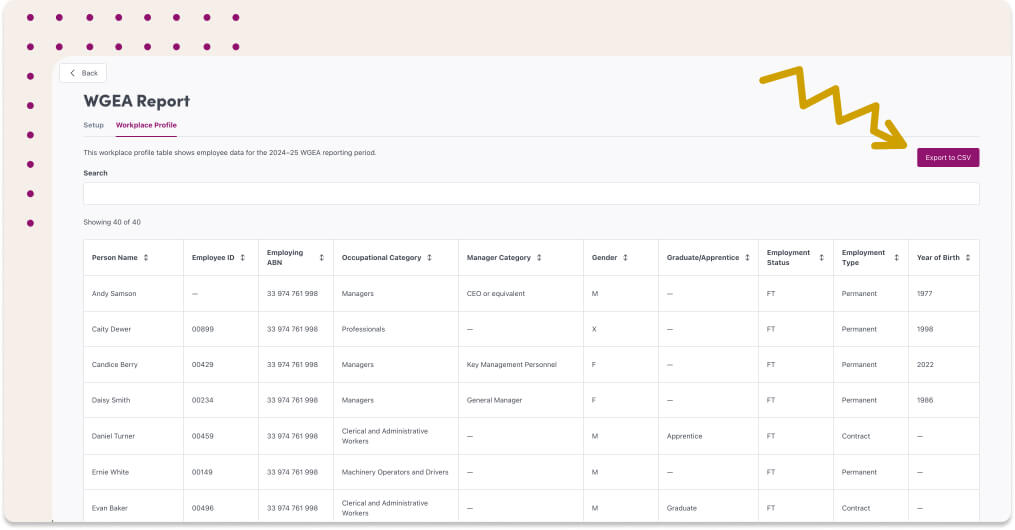Viewport: 1015px width, 530px height.
Task: Click Daisy Smith row name
Action: [111, 401]
